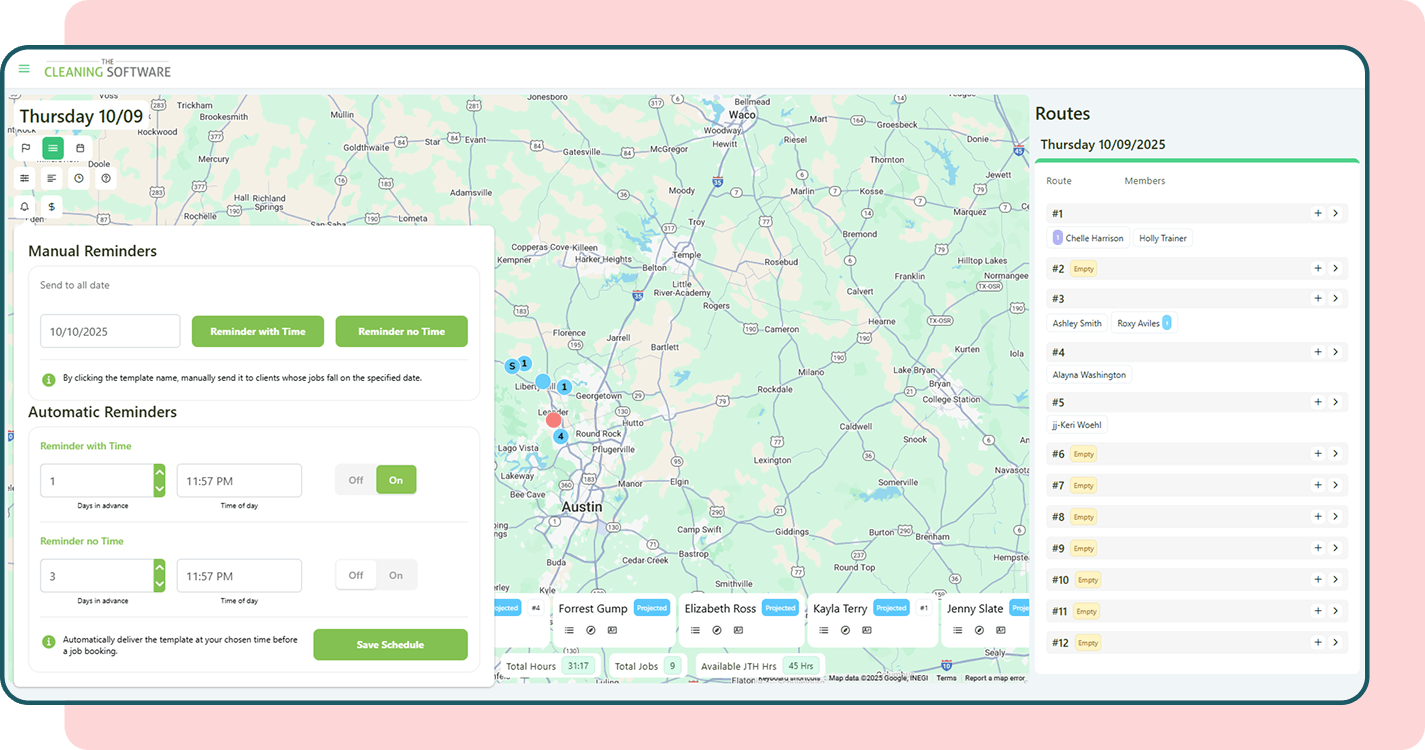1425x750 pixels.
Task: Open compass icon on Forrest Gump card
Action: pos(590,630)
